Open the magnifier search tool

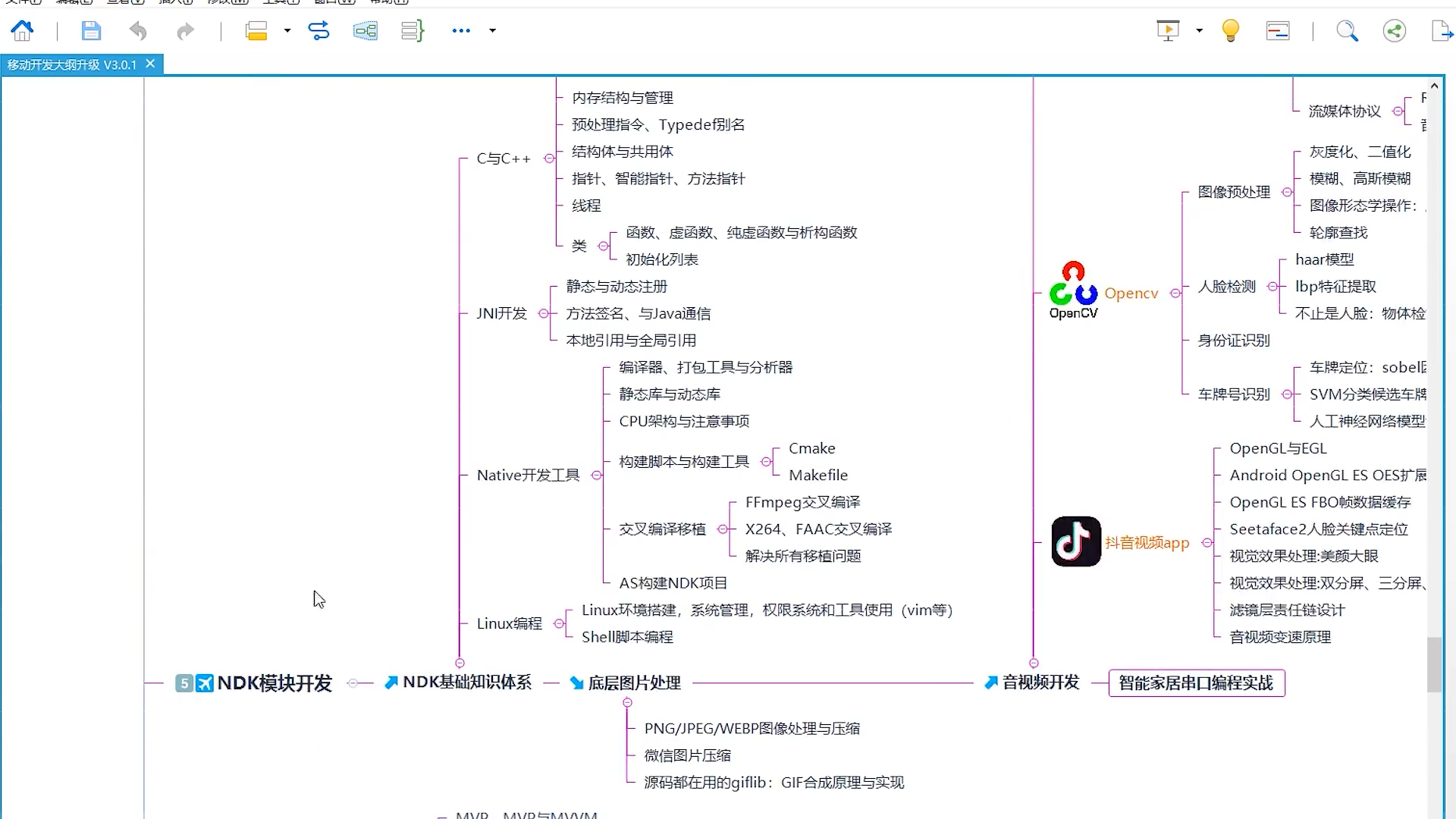coord(1347,31)
